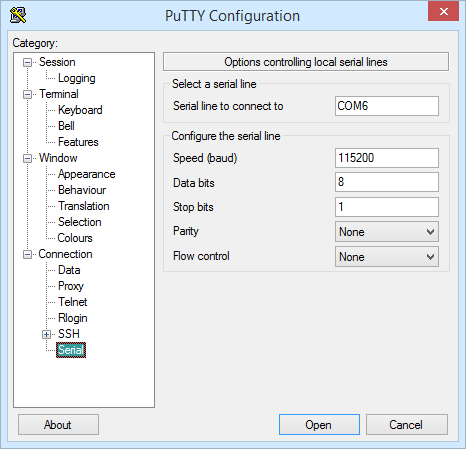Open the Parity dropdown
Image resolution: width=466 pixels, height=449 pixels.
[x=387, y=232]
